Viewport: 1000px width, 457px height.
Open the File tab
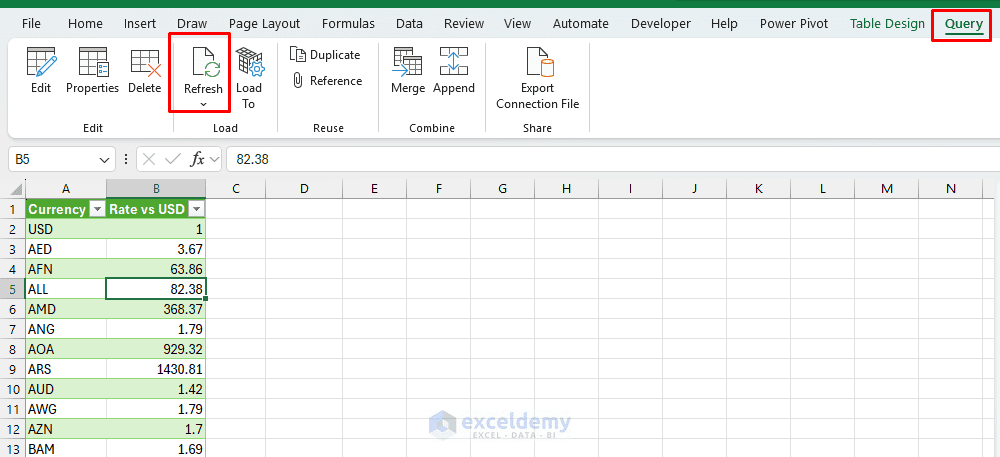click(x=31, y=24)
